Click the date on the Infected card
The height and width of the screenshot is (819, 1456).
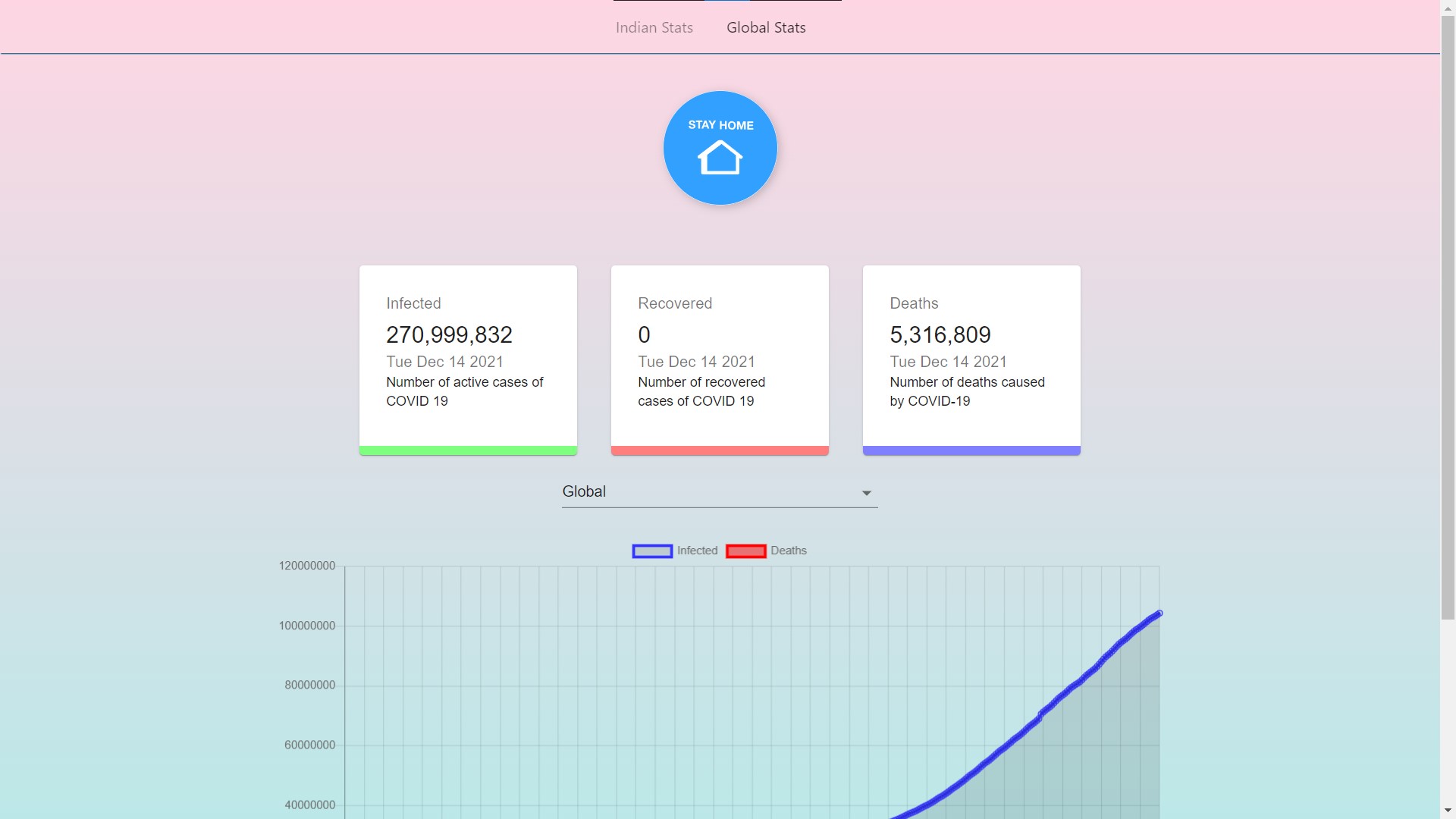tap(444, 362)
